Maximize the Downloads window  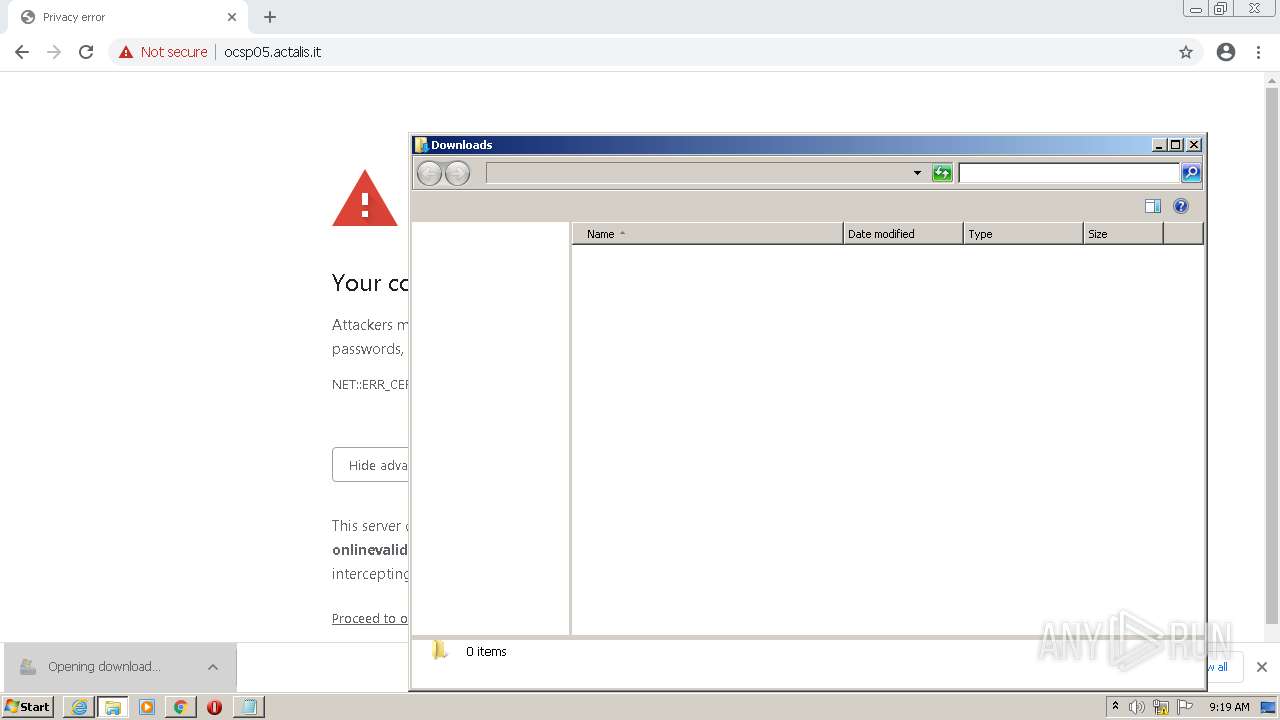tap(1176, 145)
